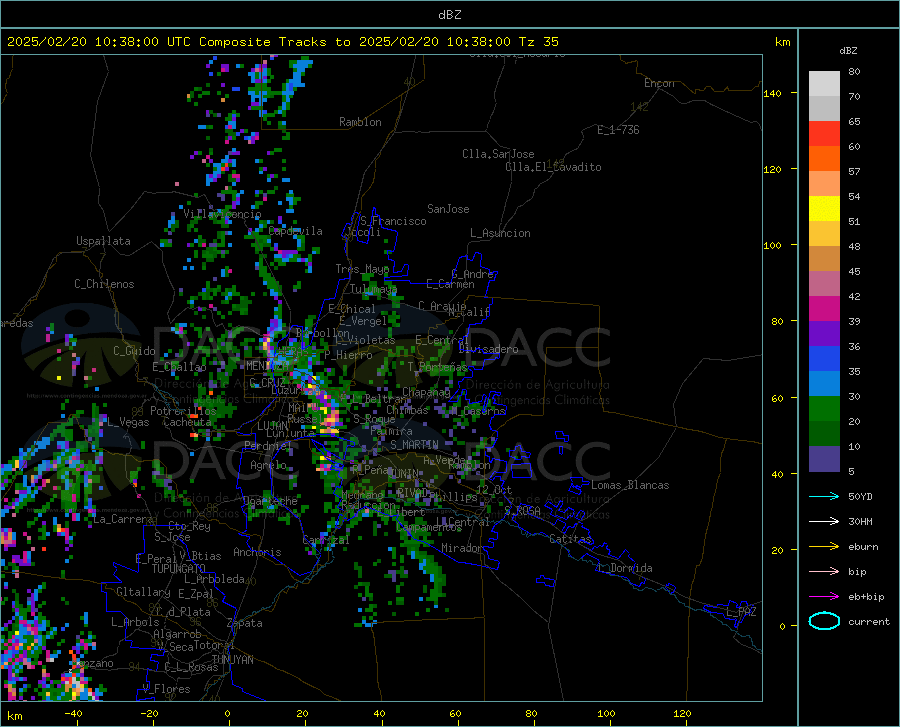This screenshot has height=727, width=900.
Task: Select the magenta 39-42 dBZ swatch
Action: tap(824, 309)
